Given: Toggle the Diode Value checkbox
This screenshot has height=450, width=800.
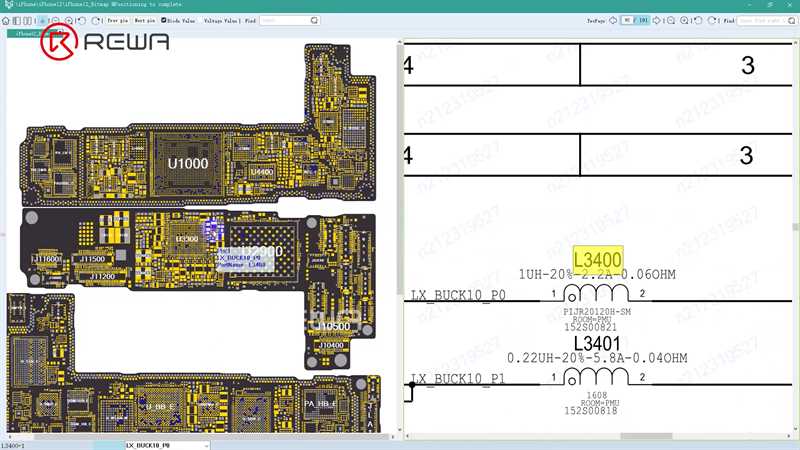Looking at the screenshot, I should (163, 20).
